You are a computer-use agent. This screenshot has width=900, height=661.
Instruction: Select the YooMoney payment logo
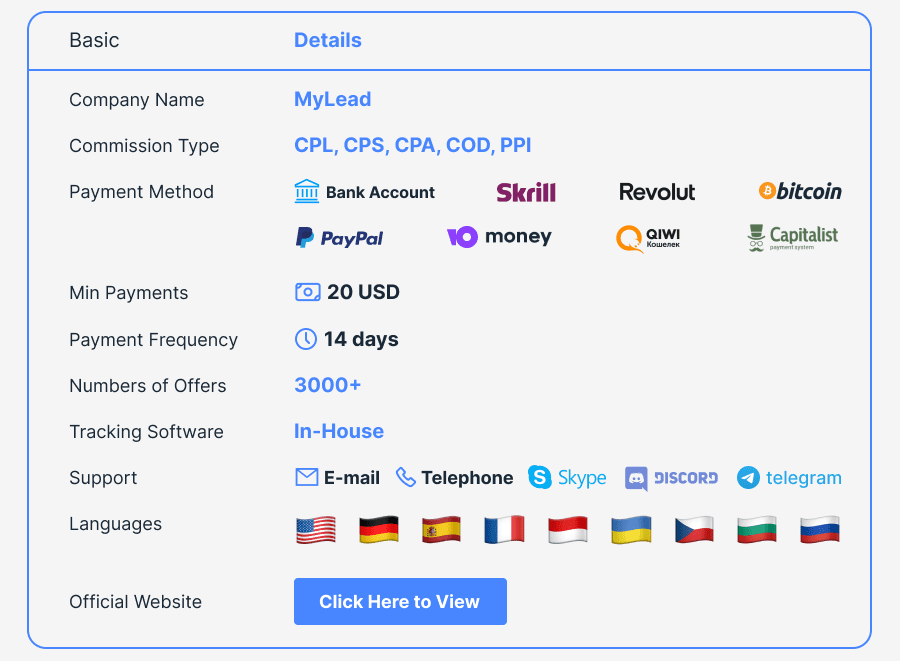499,236
